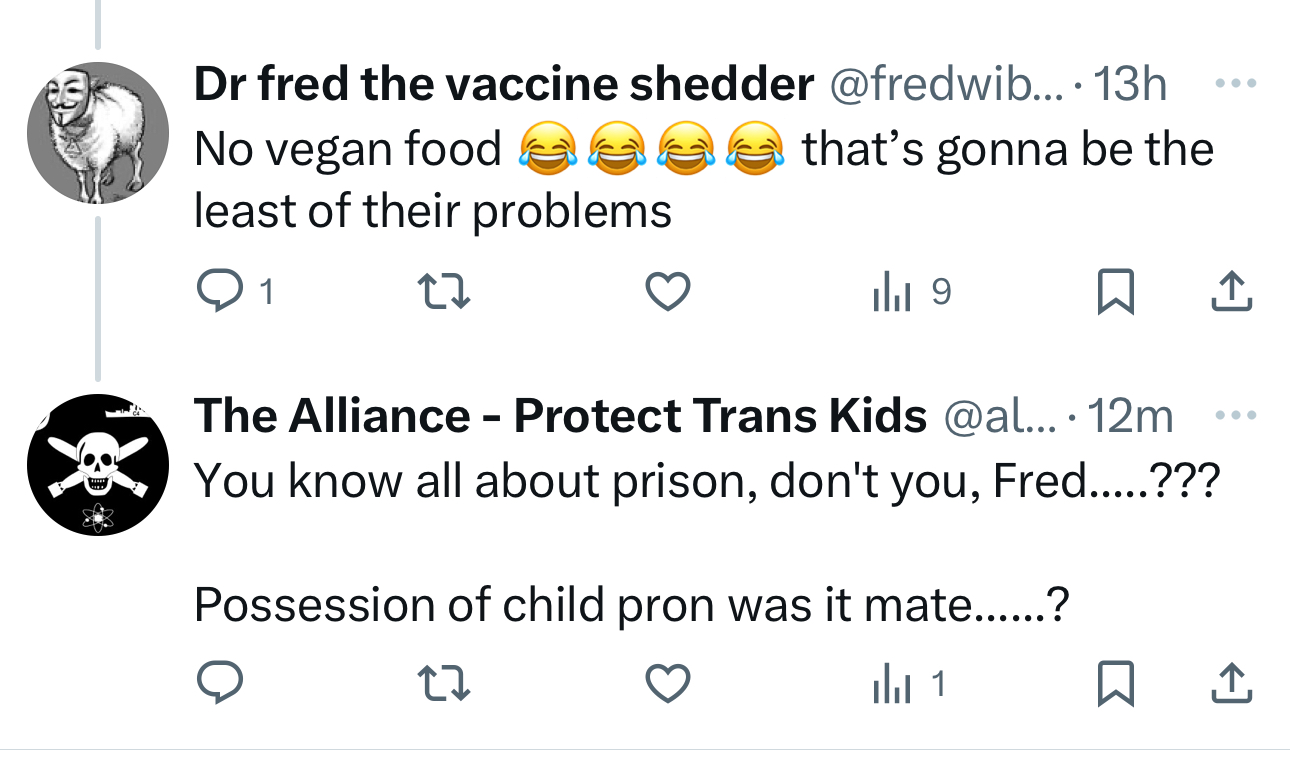Share Dr fred's tweet
The image size is (1290, 778).
coord(1232,292)
